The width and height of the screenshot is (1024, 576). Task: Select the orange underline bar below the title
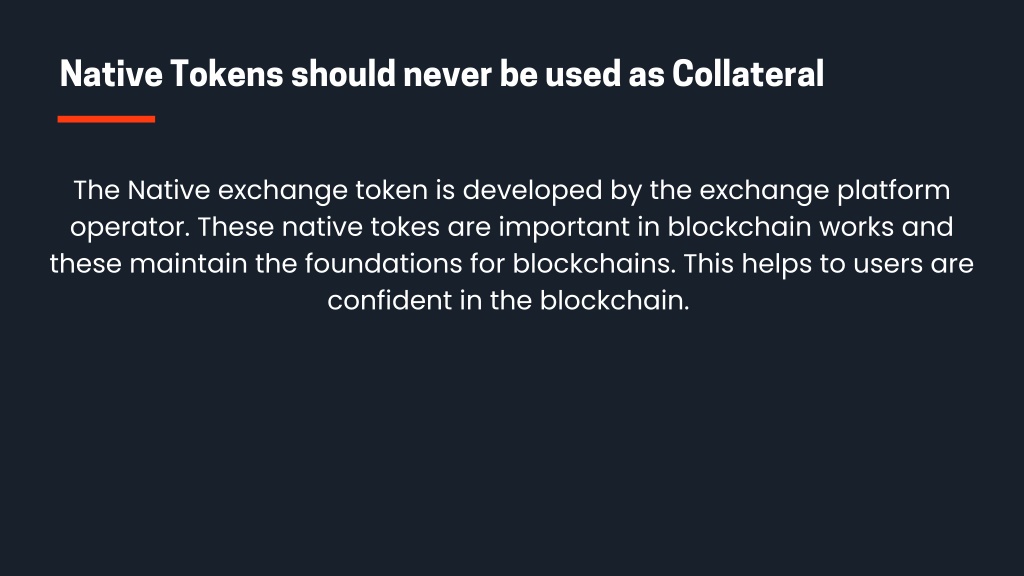click(x=106, y=119)
